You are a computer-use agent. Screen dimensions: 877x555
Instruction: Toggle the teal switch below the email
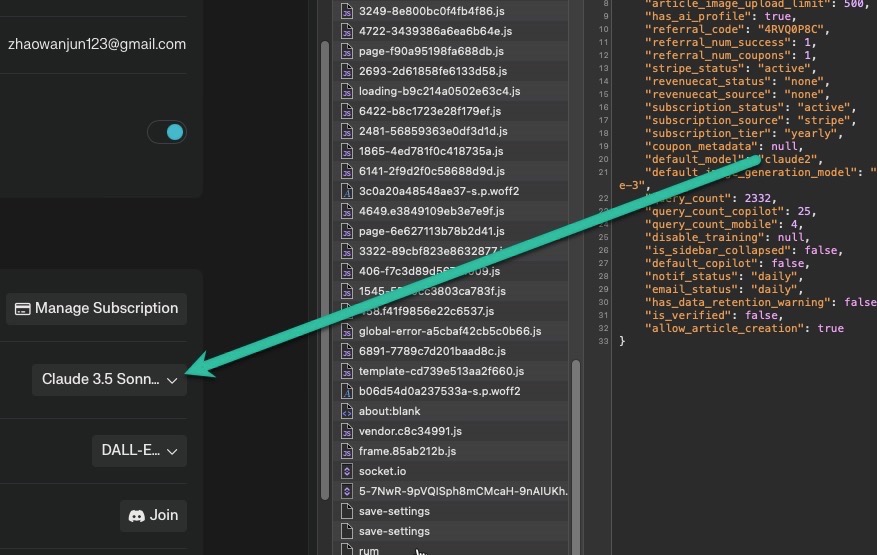point(167,132)
